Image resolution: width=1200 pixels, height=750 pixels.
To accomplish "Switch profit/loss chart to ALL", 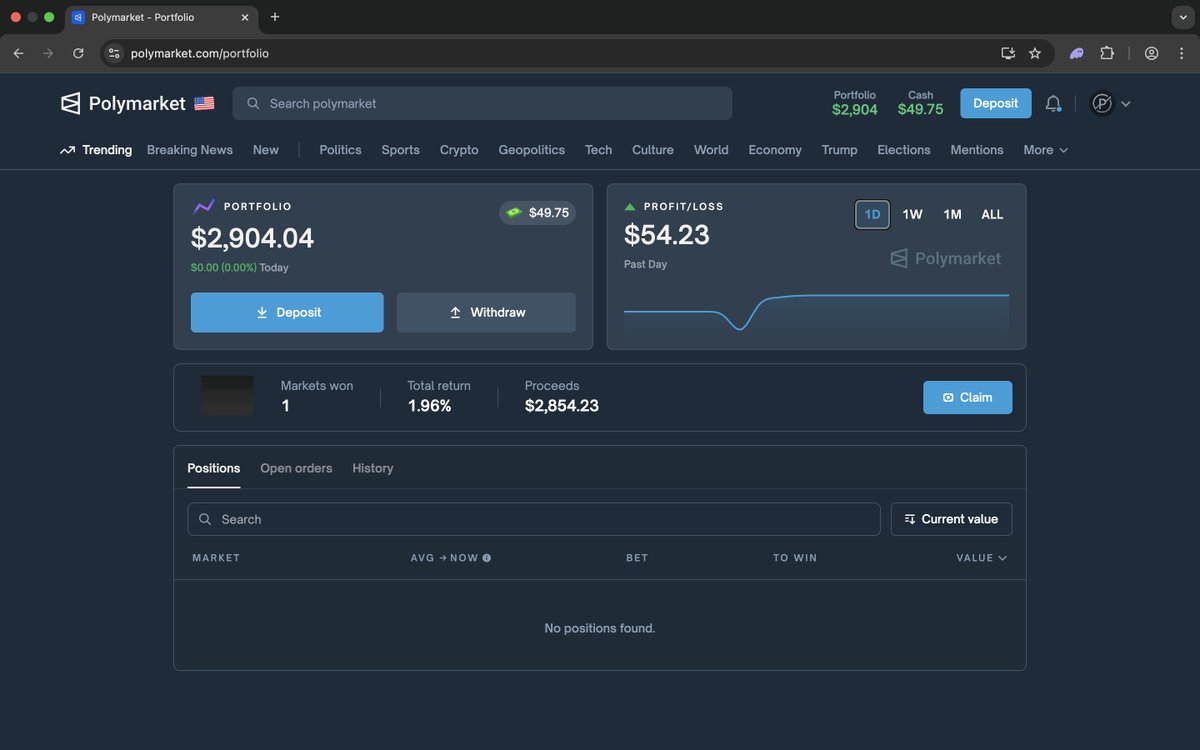I will (x=991, y=214).
